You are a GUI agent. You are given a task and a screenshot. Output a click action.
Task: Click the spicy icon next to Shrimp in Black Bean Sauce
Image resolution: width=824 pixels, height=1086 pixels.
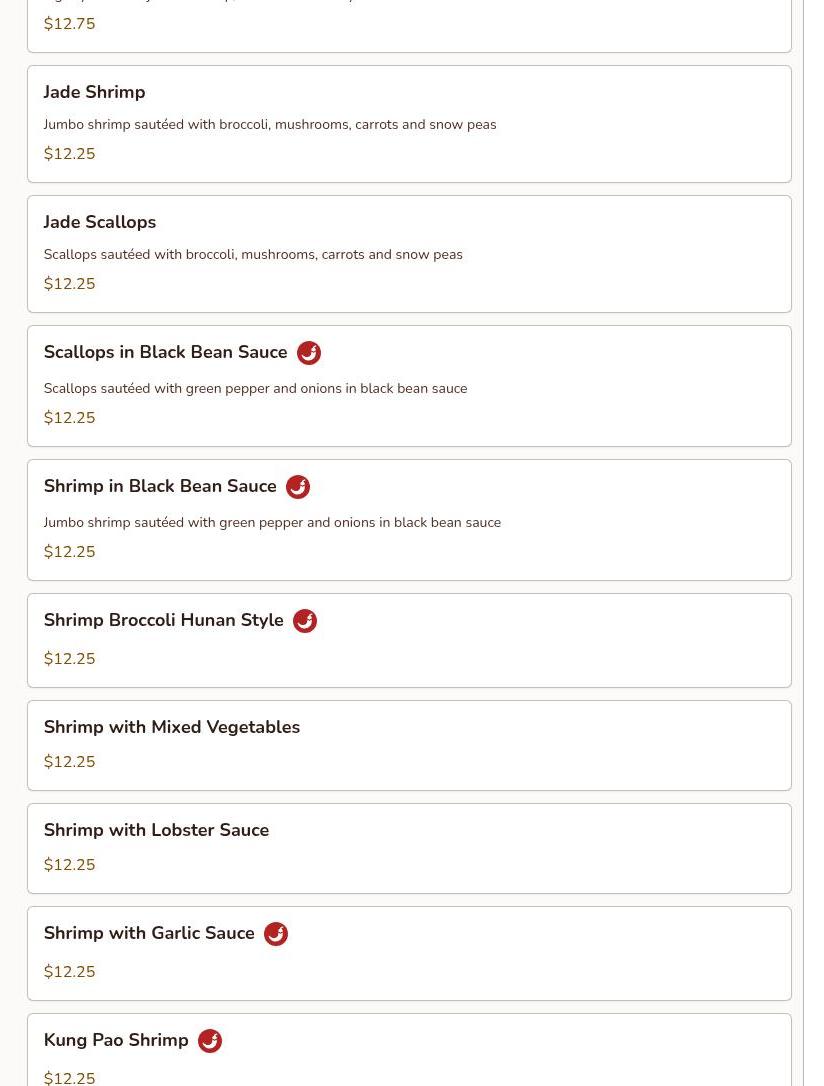point(298,487)
